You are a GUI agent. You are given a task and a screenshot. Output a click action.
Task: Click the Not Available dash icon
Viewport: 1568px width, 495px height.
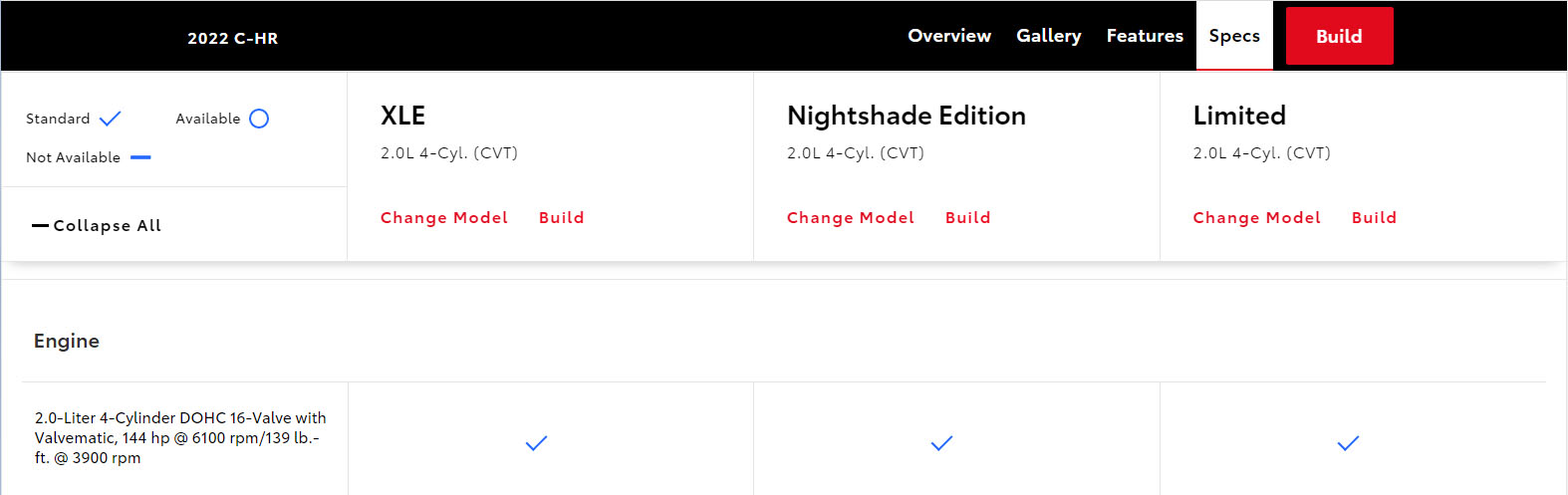pyautogui.click(x=140, y=157)
